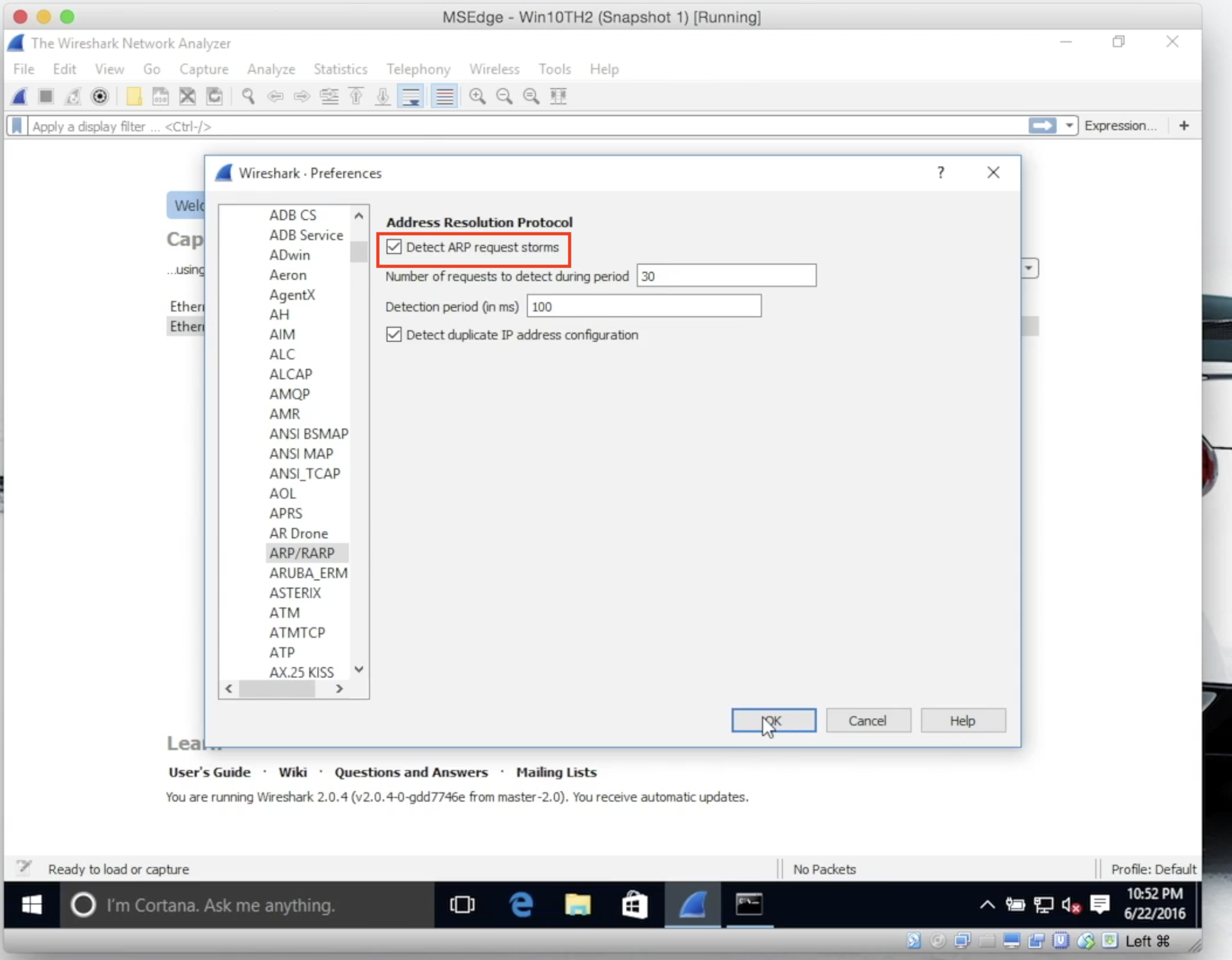1232x960 pixels.
Task: Open Microsoft Edge from the taskbar
Action: pyautogui.click(x=521, y=905)
